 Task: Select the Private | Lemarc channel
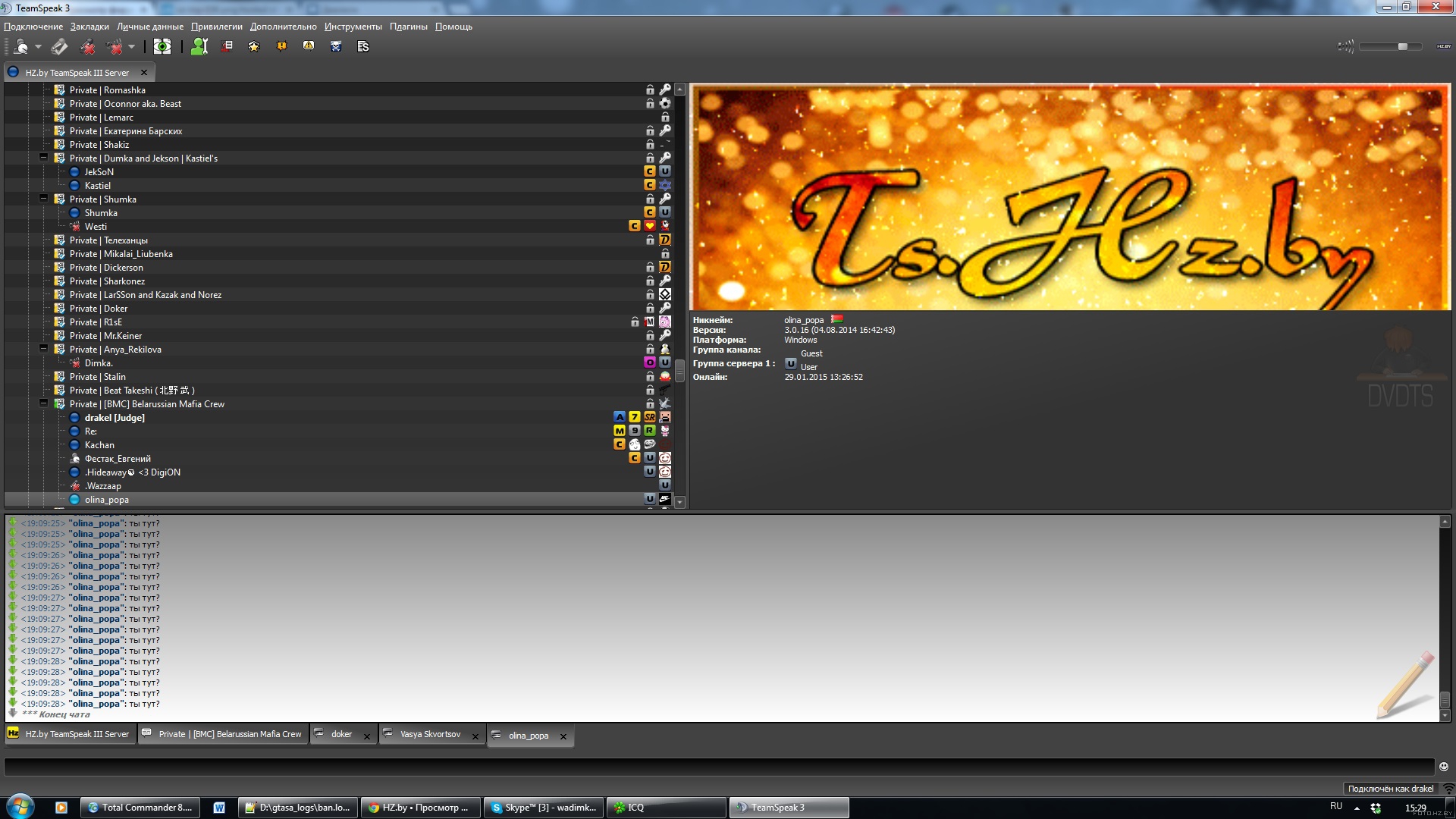102,118
